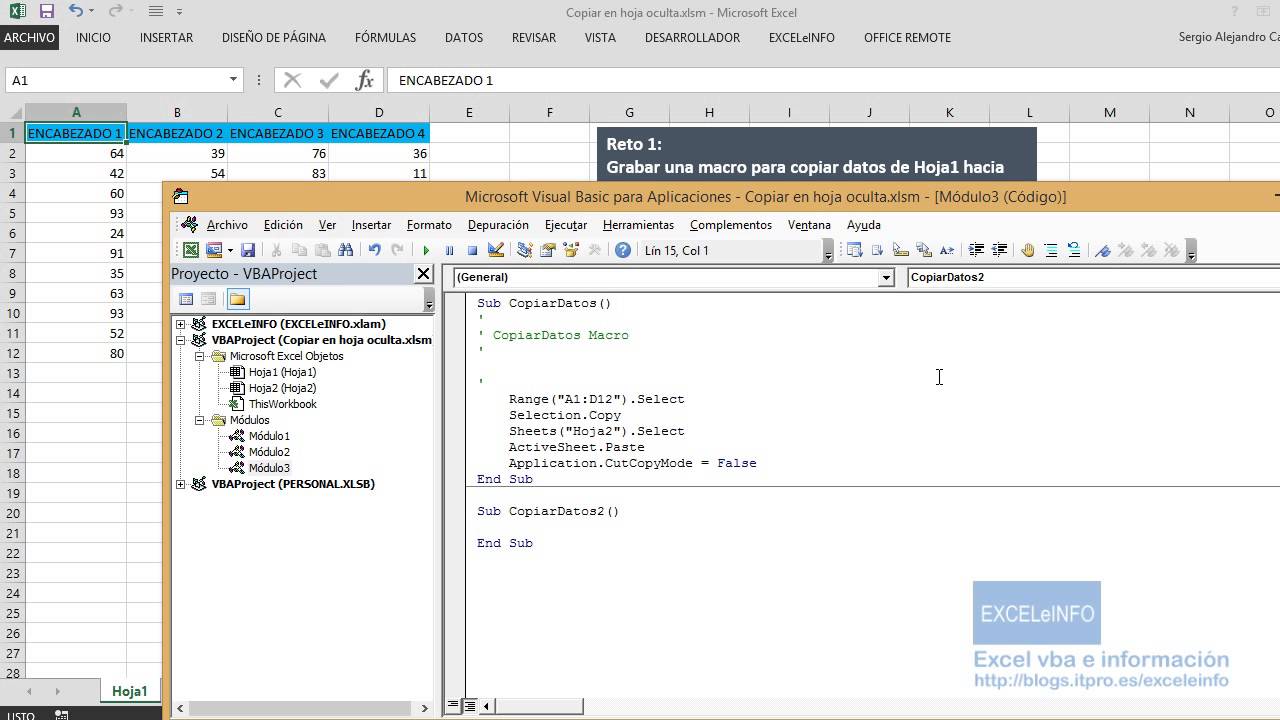Open VBA Help question mark icon
The width and height of the screenshot is (1280, 720).
[x=623, y=250]
